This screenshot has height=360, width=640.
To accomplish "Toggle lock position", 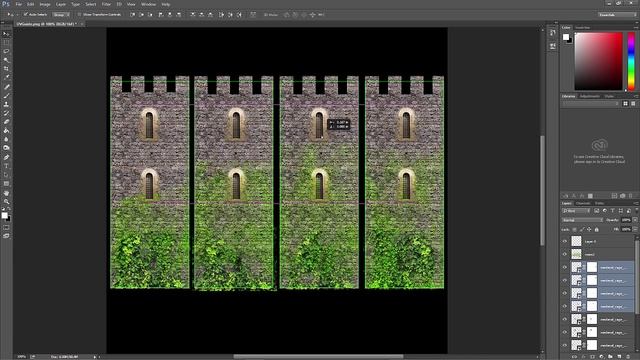I will pos(589,229).
